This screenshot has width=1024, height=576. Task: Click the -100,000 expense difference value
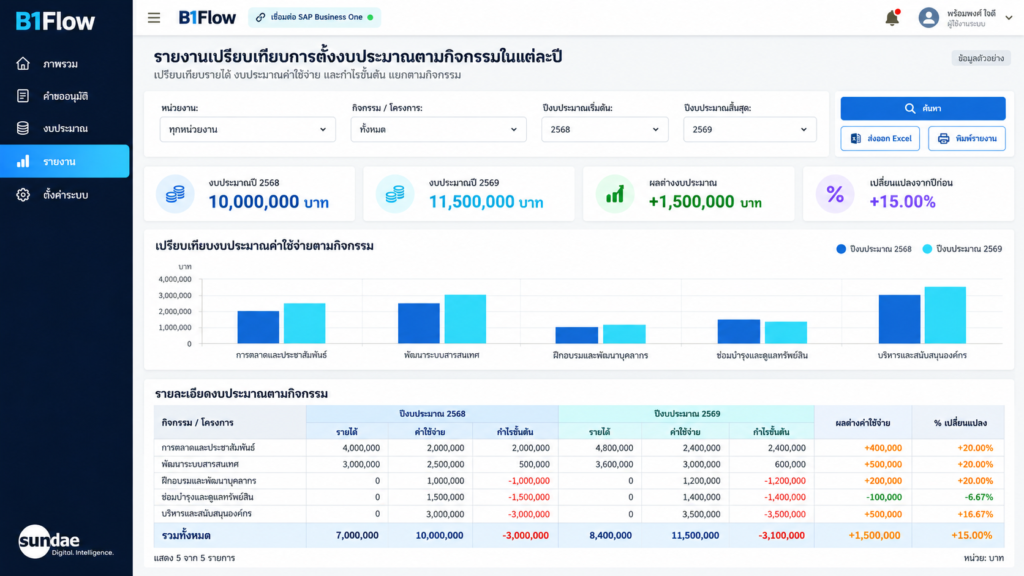(x=883, y=497)
